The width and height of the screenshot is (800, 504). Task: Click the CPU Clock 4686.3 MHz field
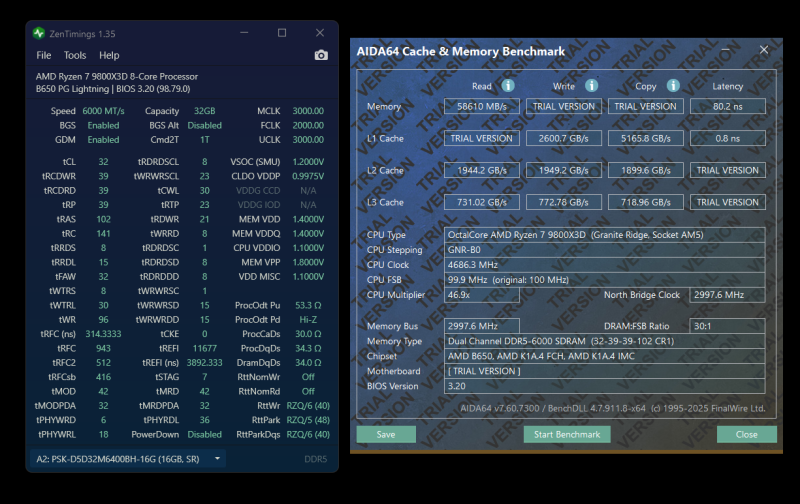coord(605,265)
